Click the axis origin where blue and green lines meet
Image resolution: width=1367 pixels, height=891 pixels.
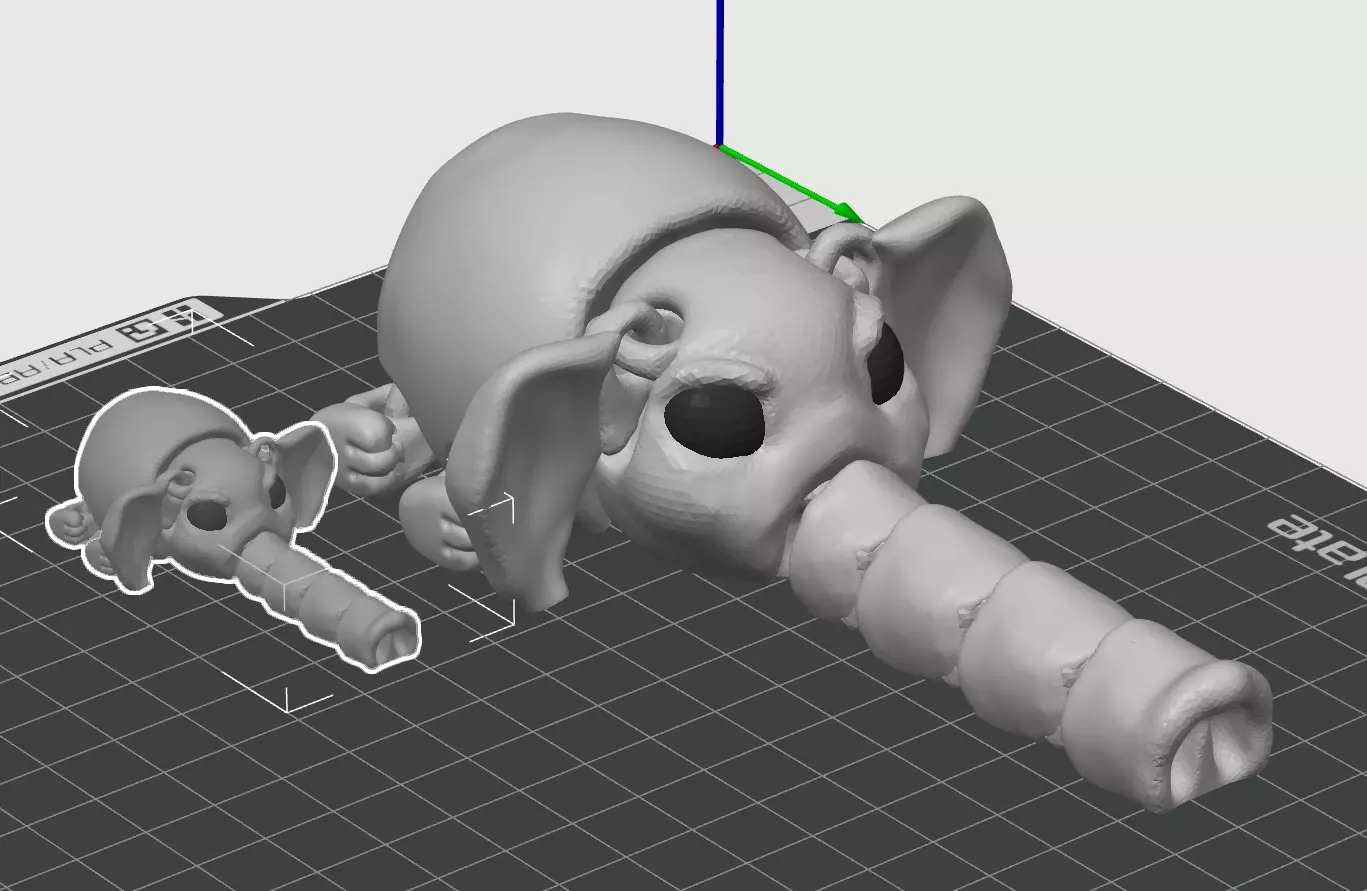(719, 147)
